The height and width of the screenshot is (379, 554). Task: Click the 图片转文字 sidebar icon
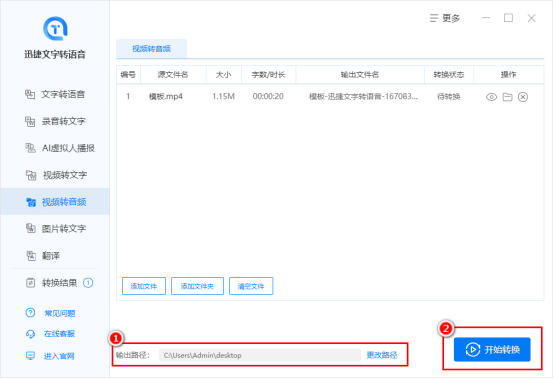pyautogui.click(x=31, y=229)
